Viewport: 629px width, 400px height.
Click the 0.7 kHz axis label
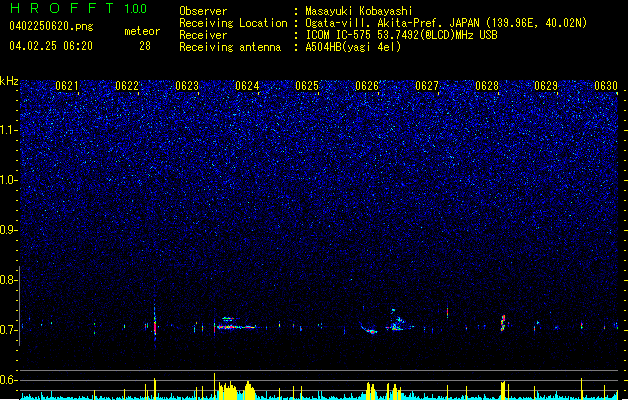coord(9,330)
